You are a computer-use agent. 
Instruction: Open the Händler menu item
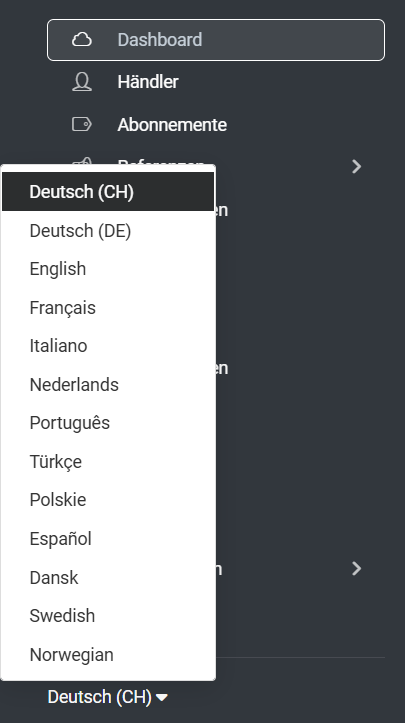[216, 82]
